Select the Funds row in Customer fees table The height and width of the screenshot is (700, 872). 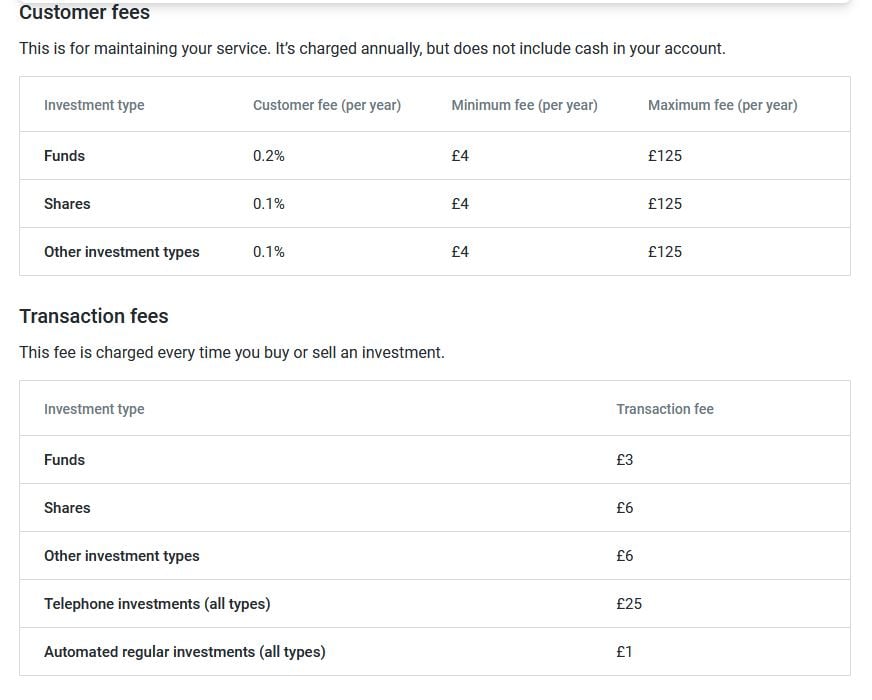435,156
